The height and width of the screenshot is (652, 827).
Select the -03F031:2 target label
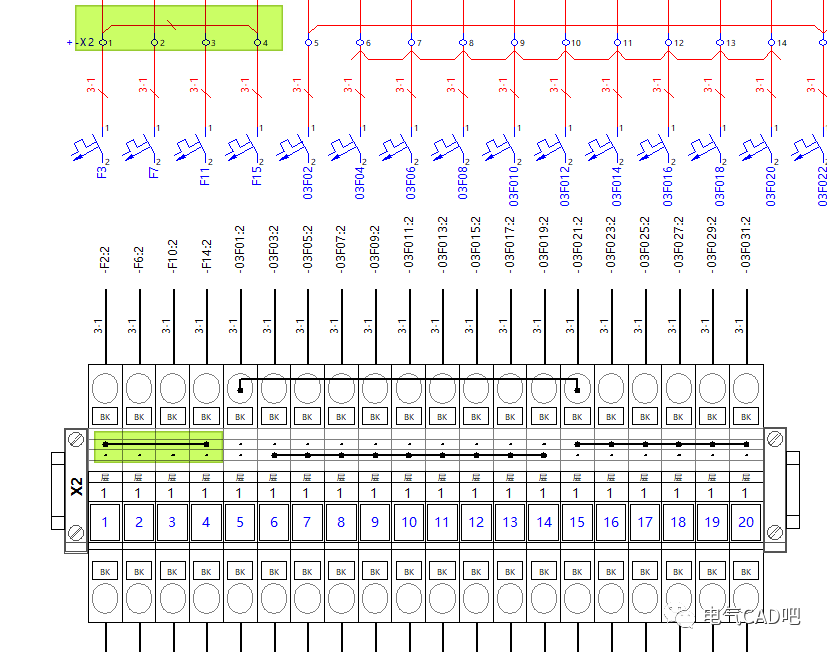click(x=746, y=245)
